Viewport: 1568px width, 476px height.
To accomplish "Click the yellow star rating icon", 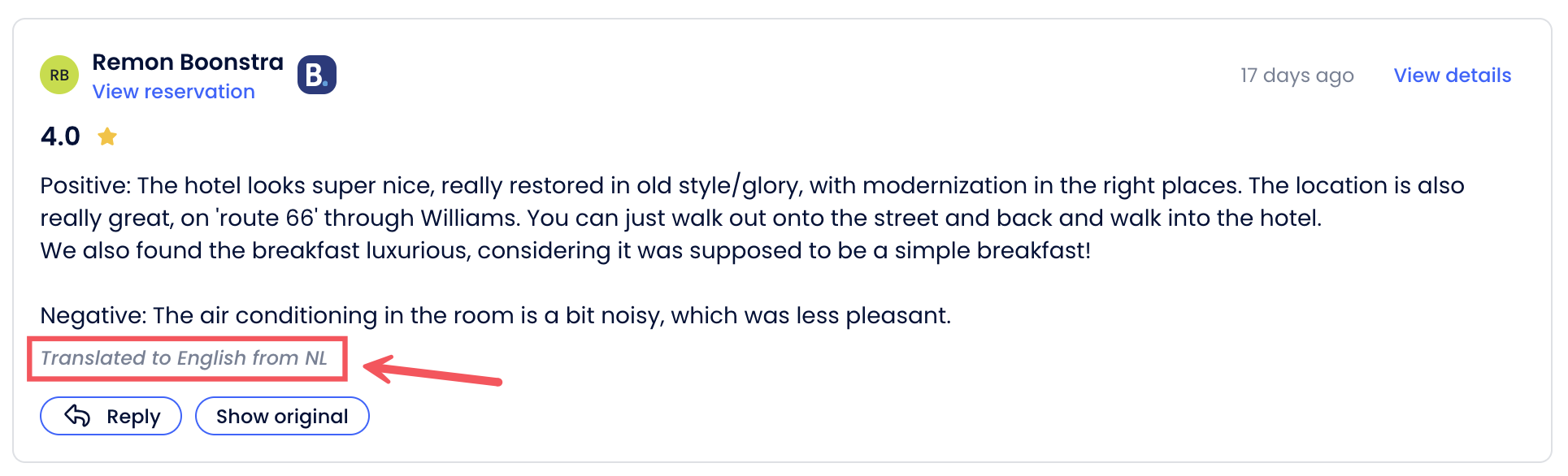I will click(x=107, y=136).
